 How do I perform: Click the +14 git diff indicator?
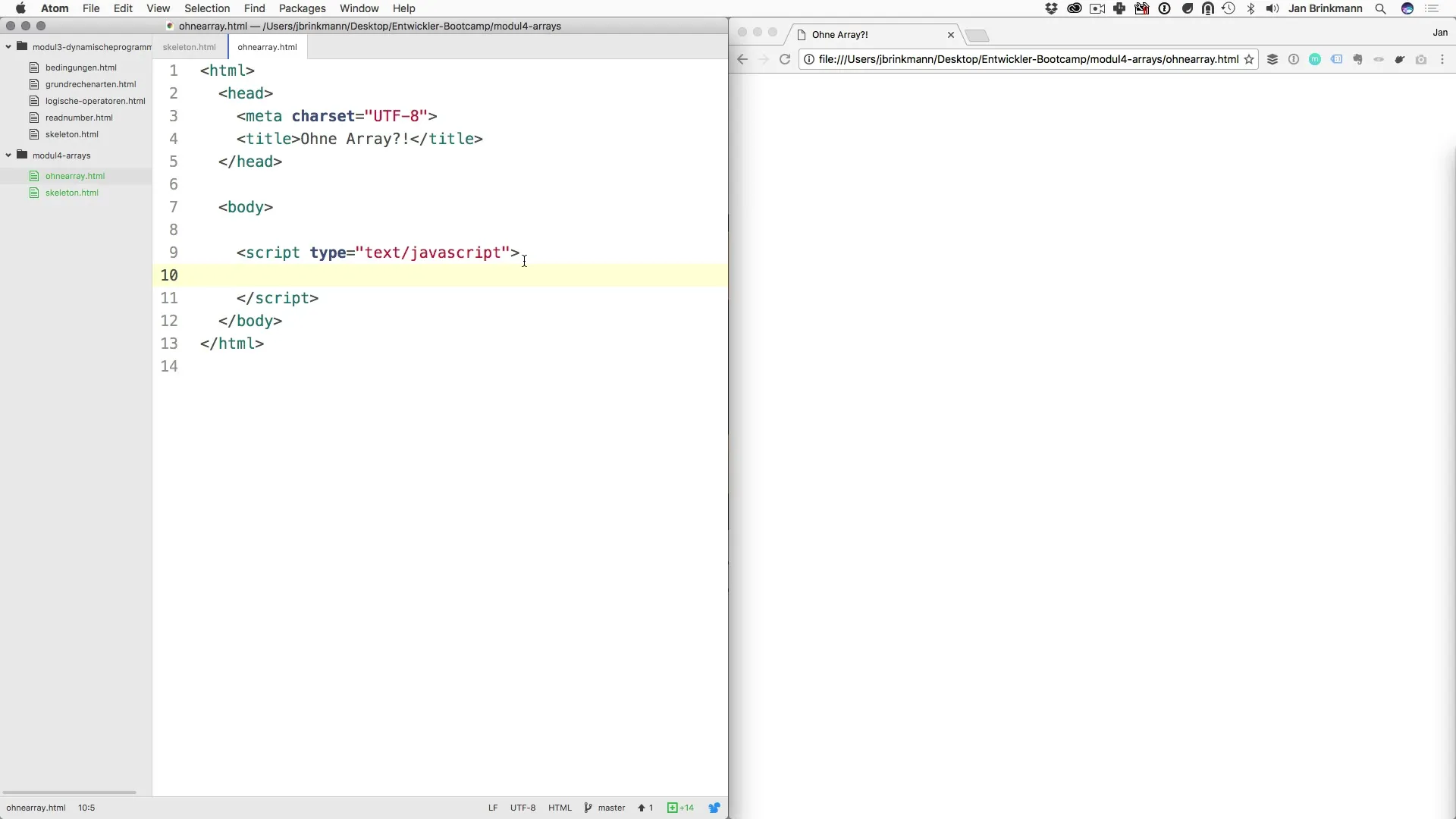[x=680, y=808]
